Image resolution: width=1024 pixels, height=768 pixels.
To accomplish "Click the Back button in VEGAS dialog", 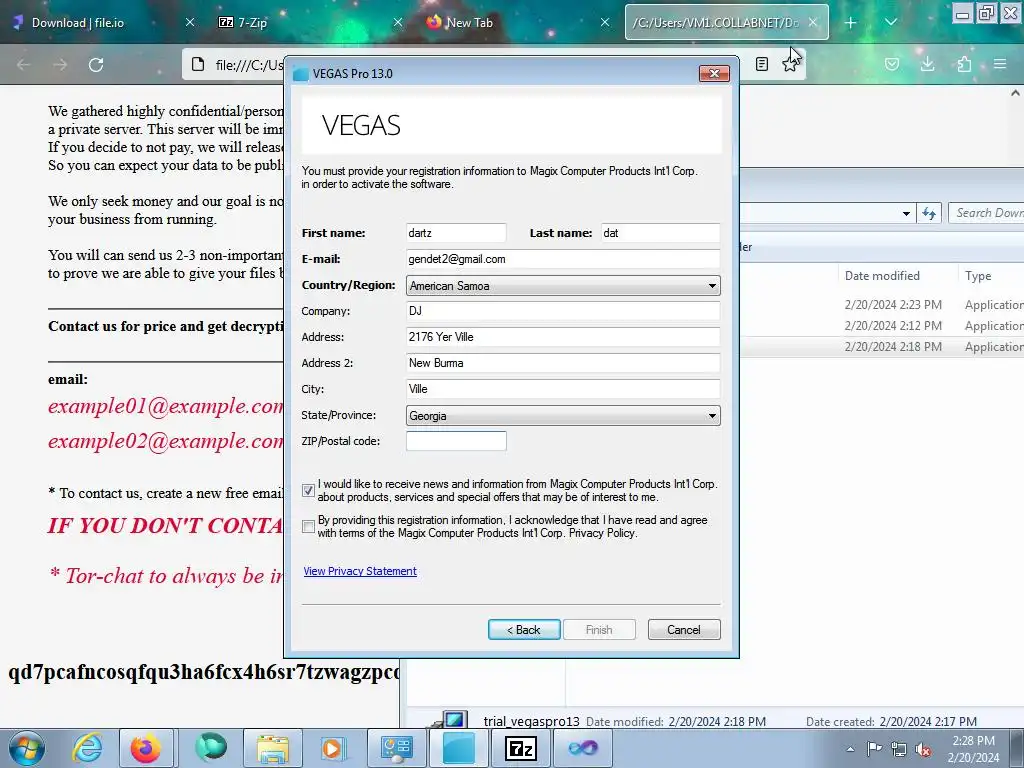I will click(524, 630).
